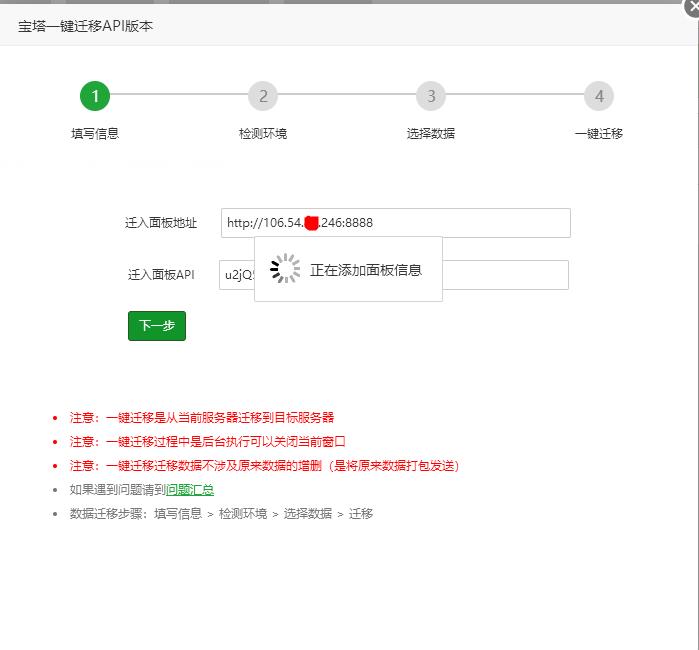Click the 选择数据 step label
The height and width of the screenshot is (650, 699).
(431, 133)
